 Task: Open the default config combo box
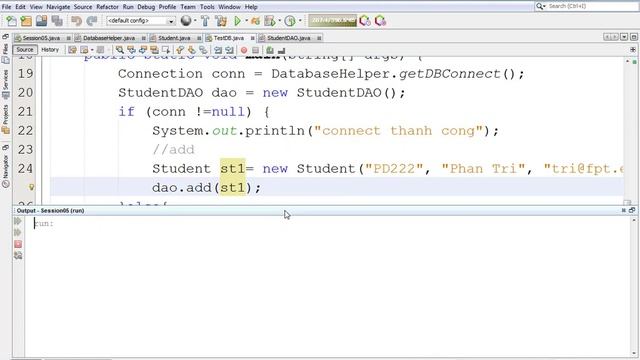[x=141, y=21]
